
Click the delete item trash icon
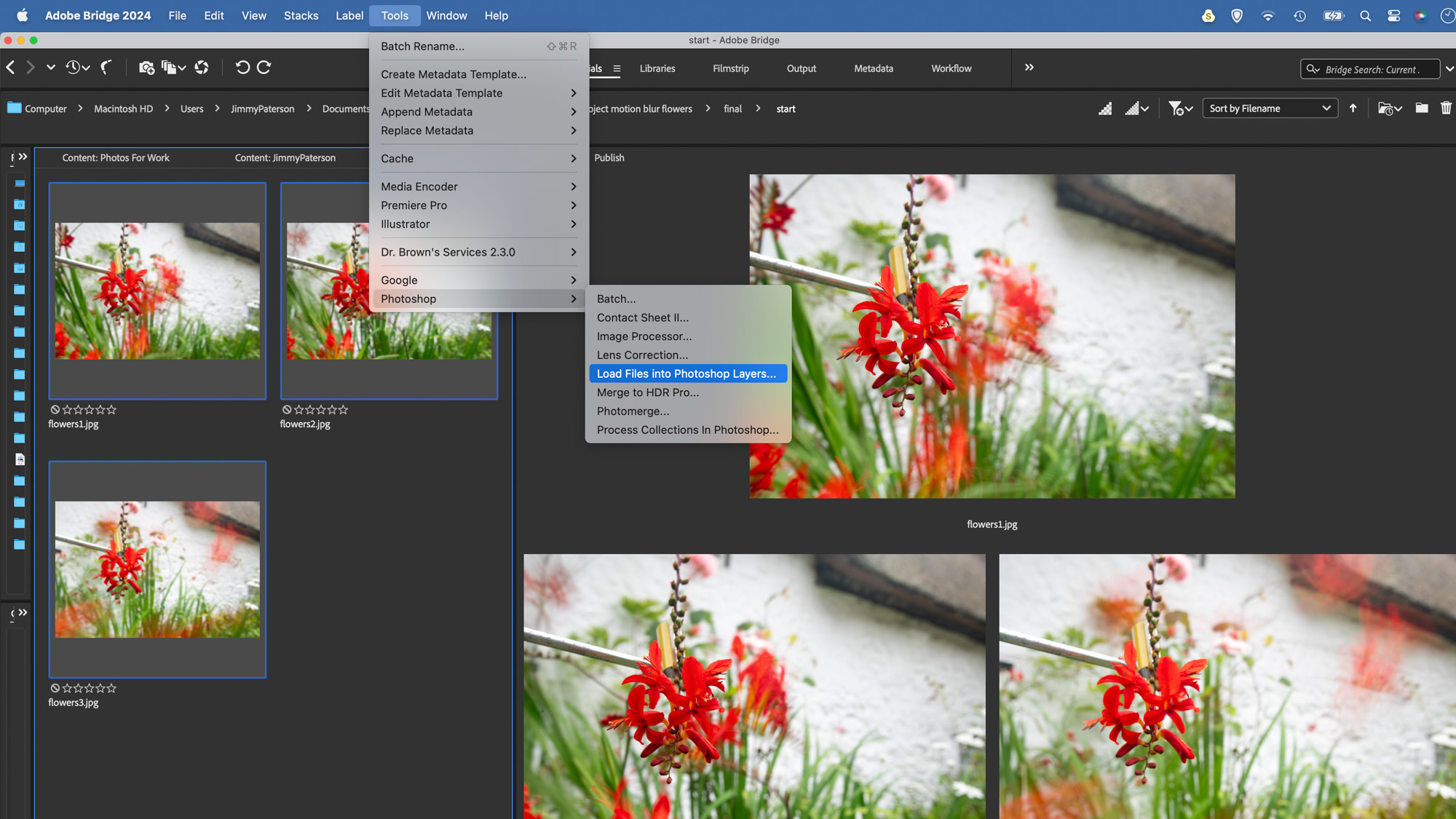pyautogui.click(x=1446, y=108)
